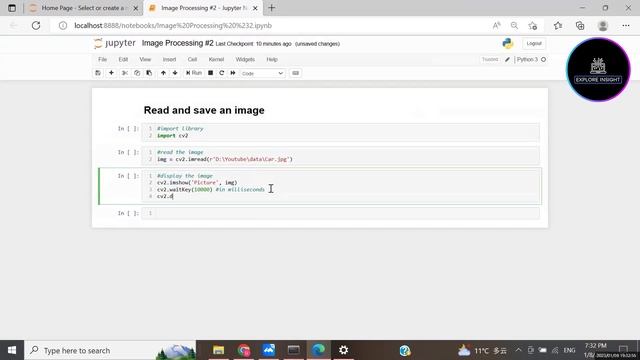Refresh the browser page
Screen dimensions: 640x360
pyautogui.click(x=36, y=25)
